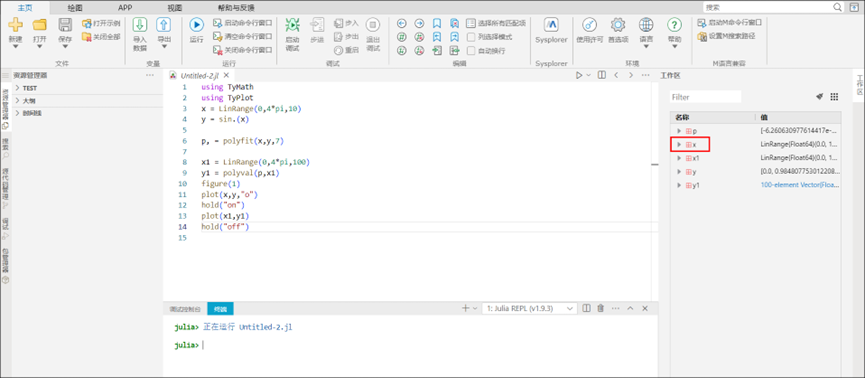
Task: Click the blue toggle-bookmark icon
Action: click(x=436, y=23)
